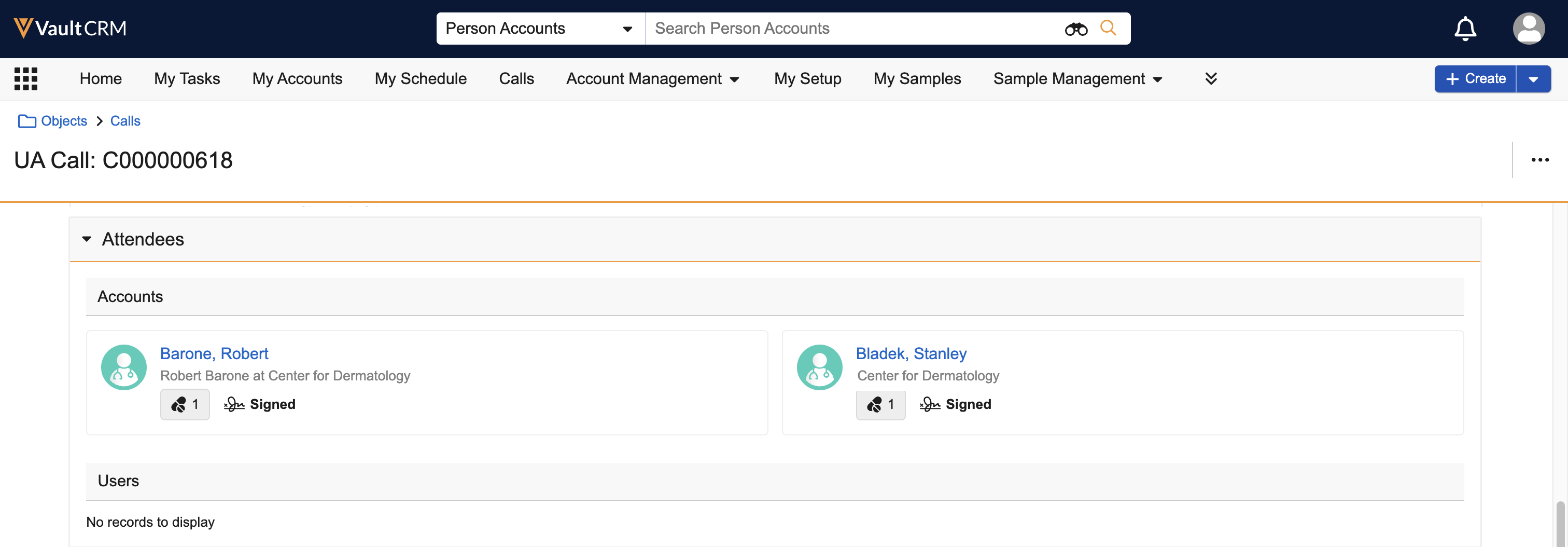Click Robert Barone's account avatar icon
The height and width of the screenshot is (547, 1568).
point(123,367)
